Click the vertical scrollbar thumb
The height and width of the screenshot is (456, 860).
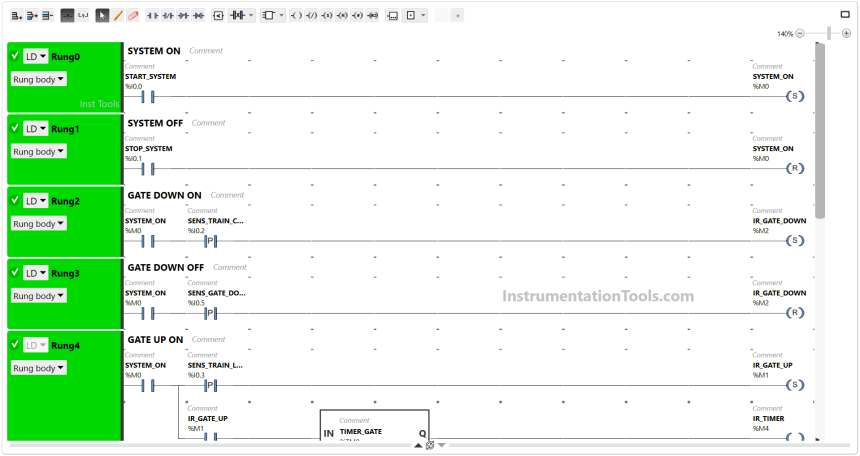tap(820, 131)
